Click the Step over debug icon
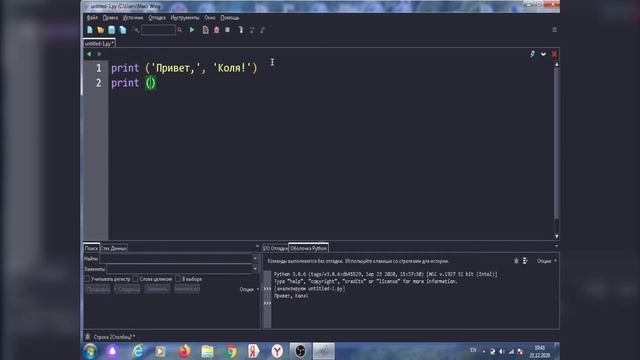Viewport: 640px width, 360px height. click(252, 30)
